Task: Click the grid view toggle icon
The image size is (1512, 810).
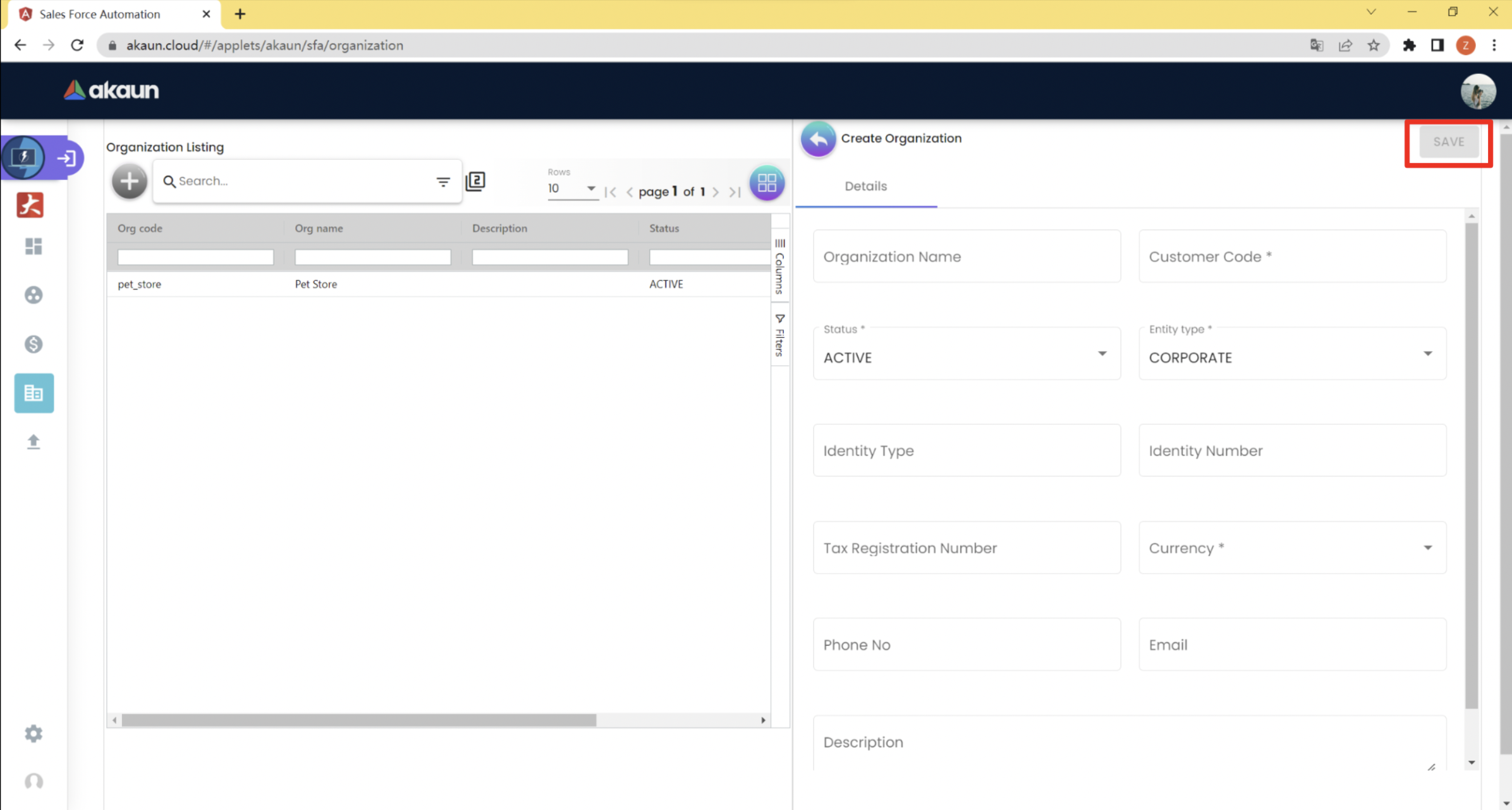Action: (x=766, y=183)
